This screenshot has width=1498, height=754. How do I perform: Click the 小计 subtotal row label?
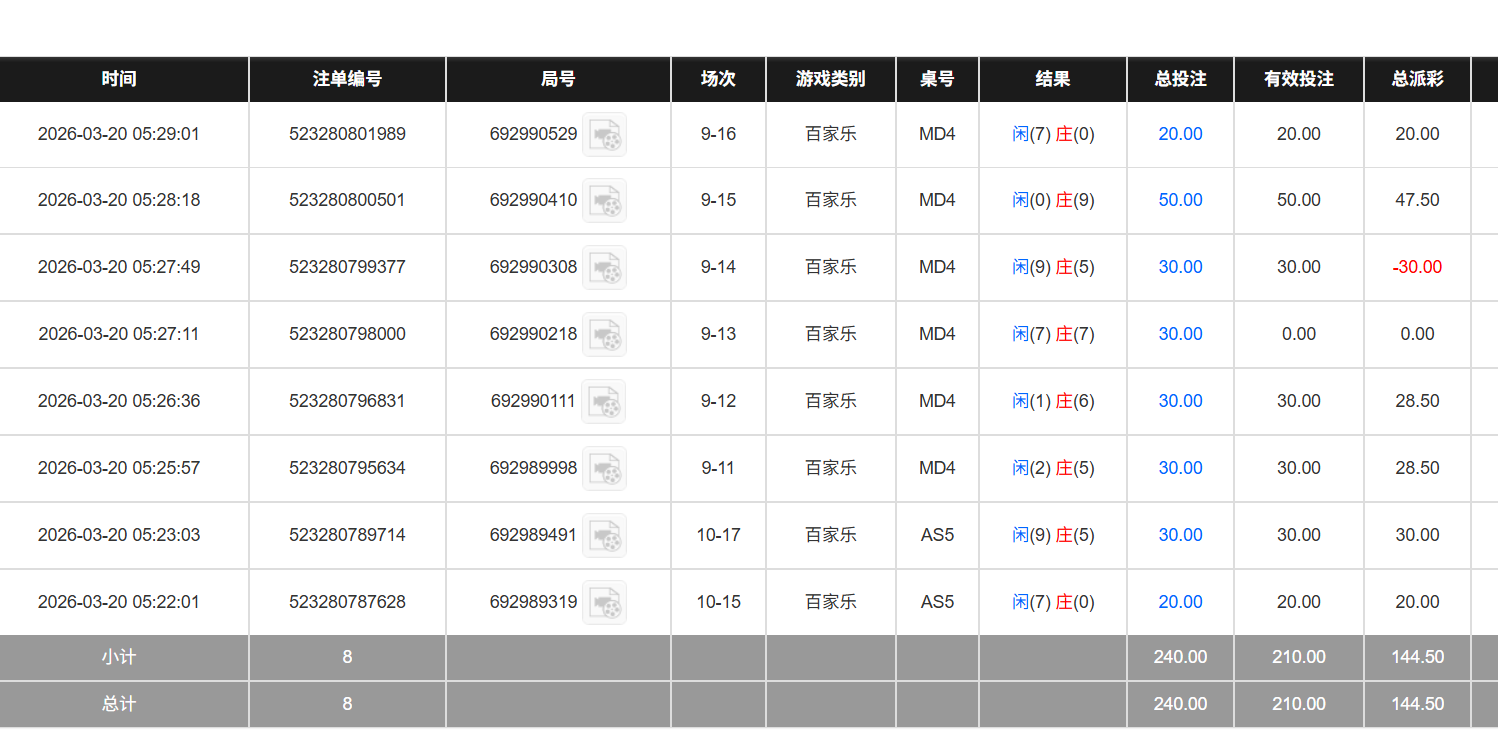tap(119, 657)
